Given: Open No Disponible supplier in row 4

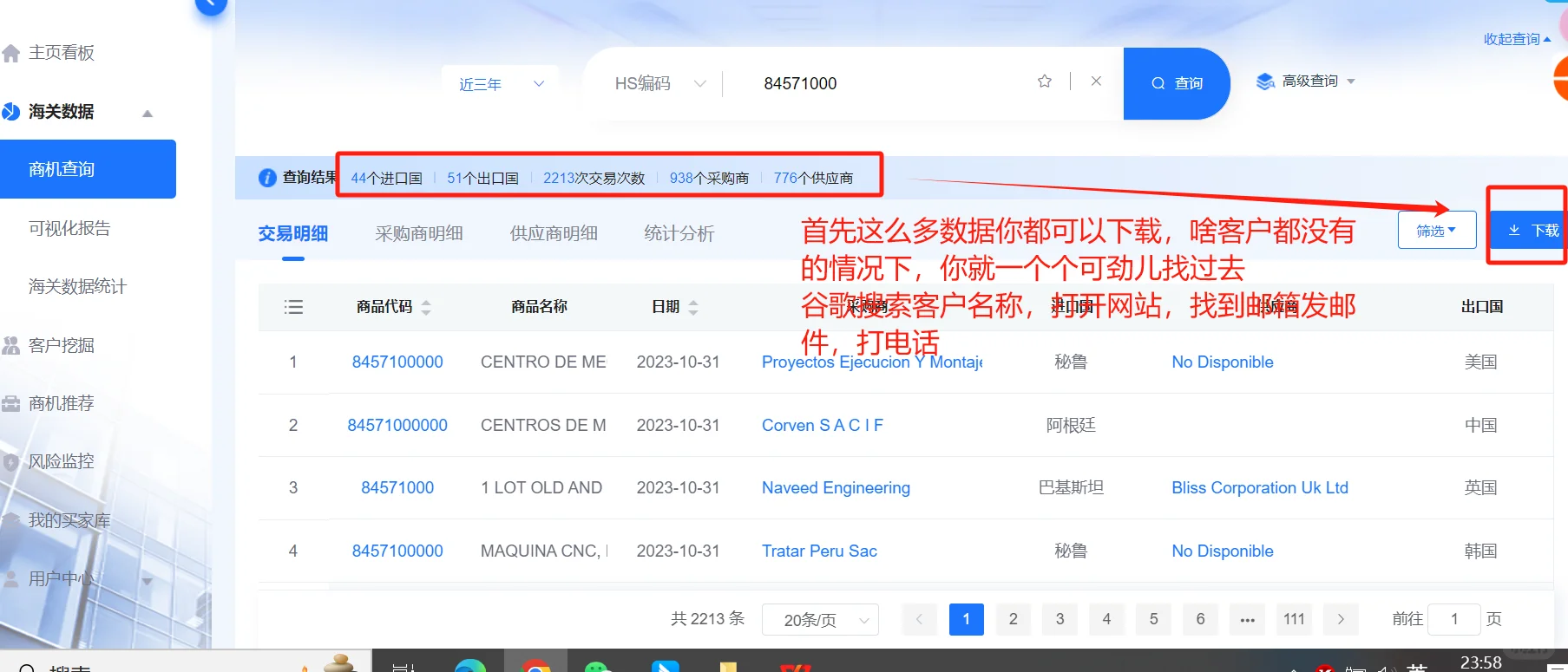Looking at the screenshot, I should click(1223, 551).
